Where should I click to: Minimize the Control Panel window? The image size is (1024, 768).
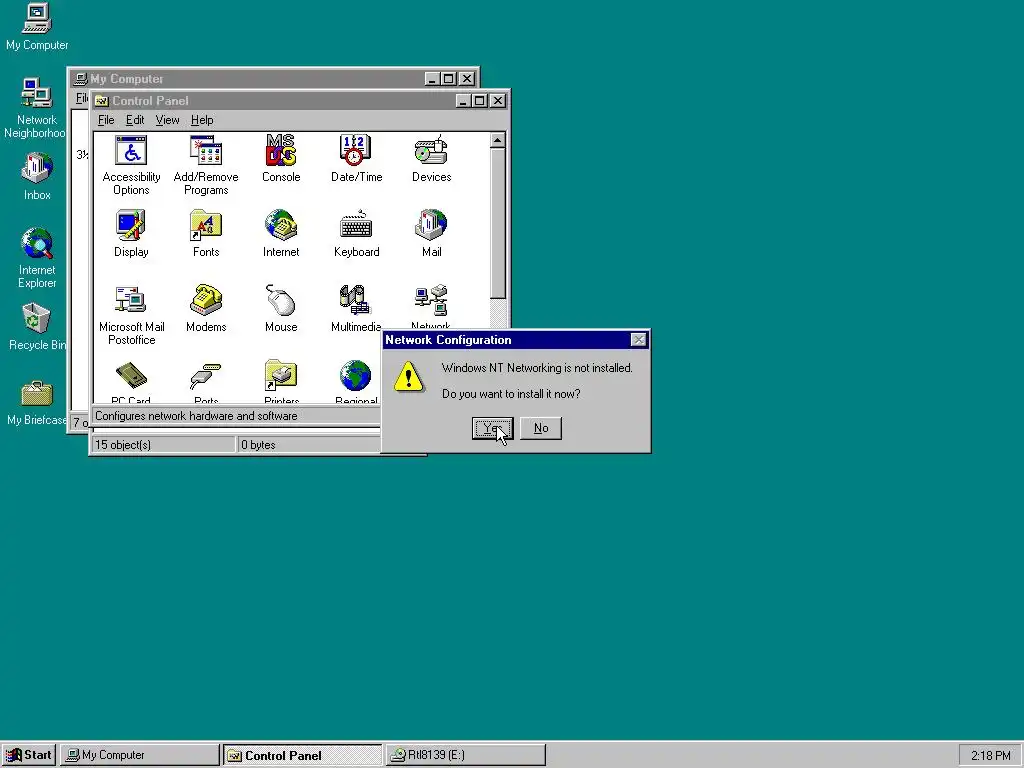[x=463, y=101]
